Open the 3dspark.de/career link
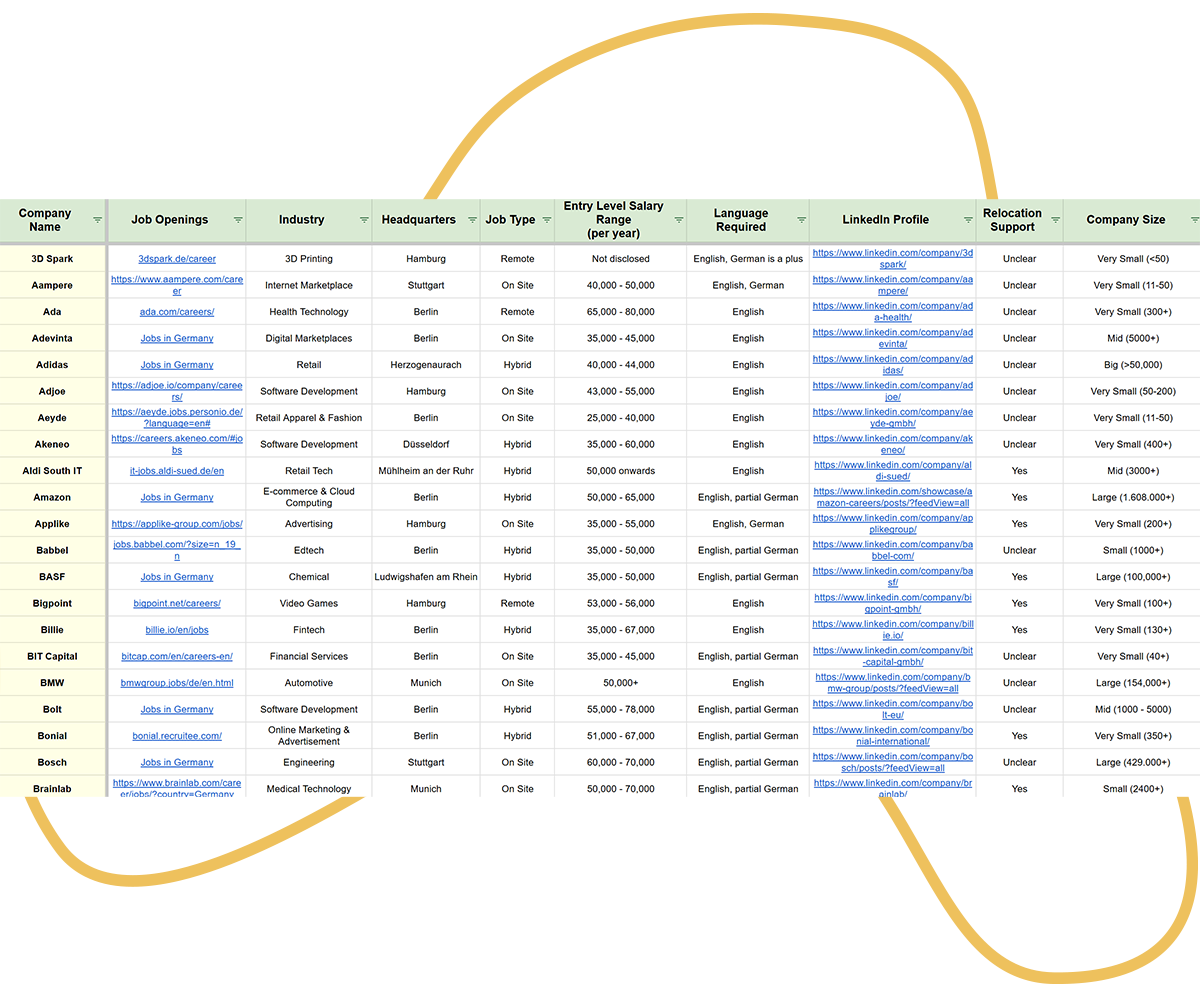This screenshot has width=1200, height=996. pyautogui.click(x=177, y=259)
